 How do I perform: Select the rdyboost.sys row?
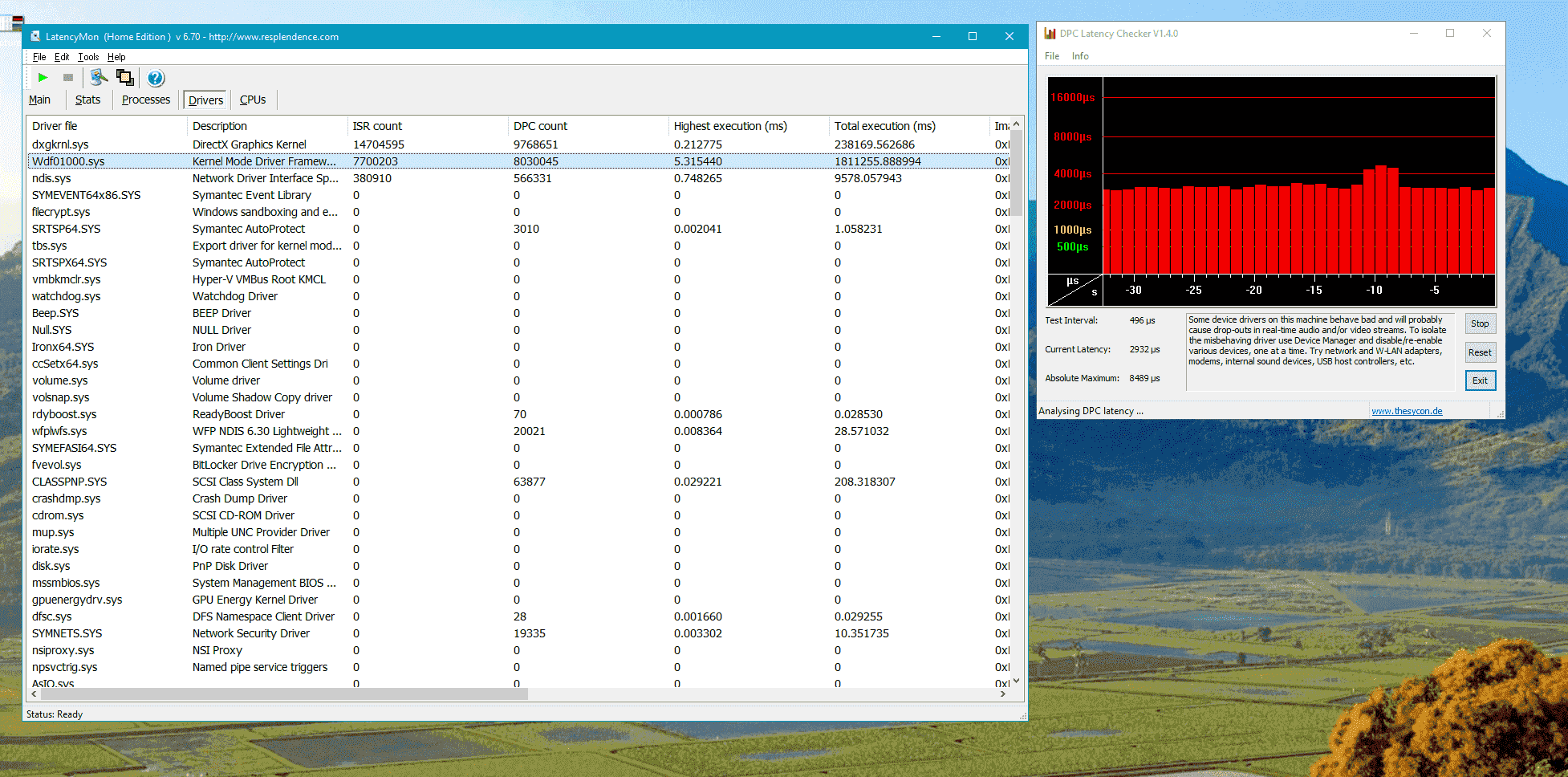tap(518, 414)
